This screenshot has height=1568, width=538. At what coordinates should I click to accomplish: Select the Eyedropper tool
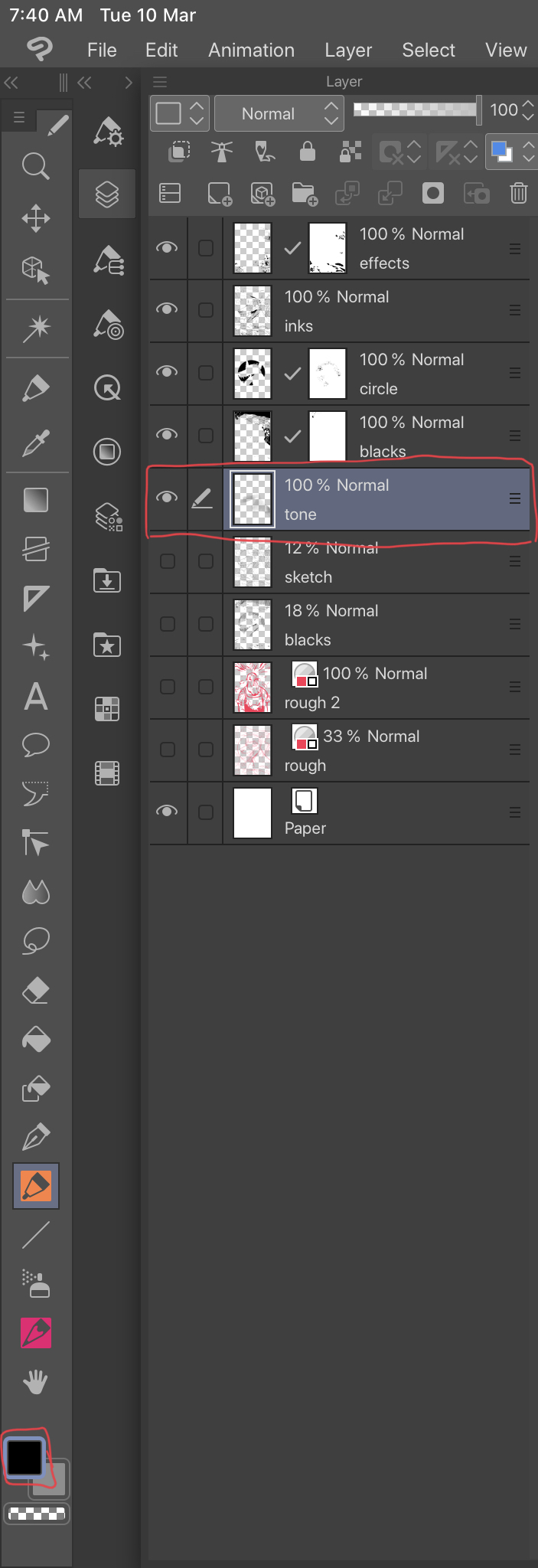coord(36,443)
